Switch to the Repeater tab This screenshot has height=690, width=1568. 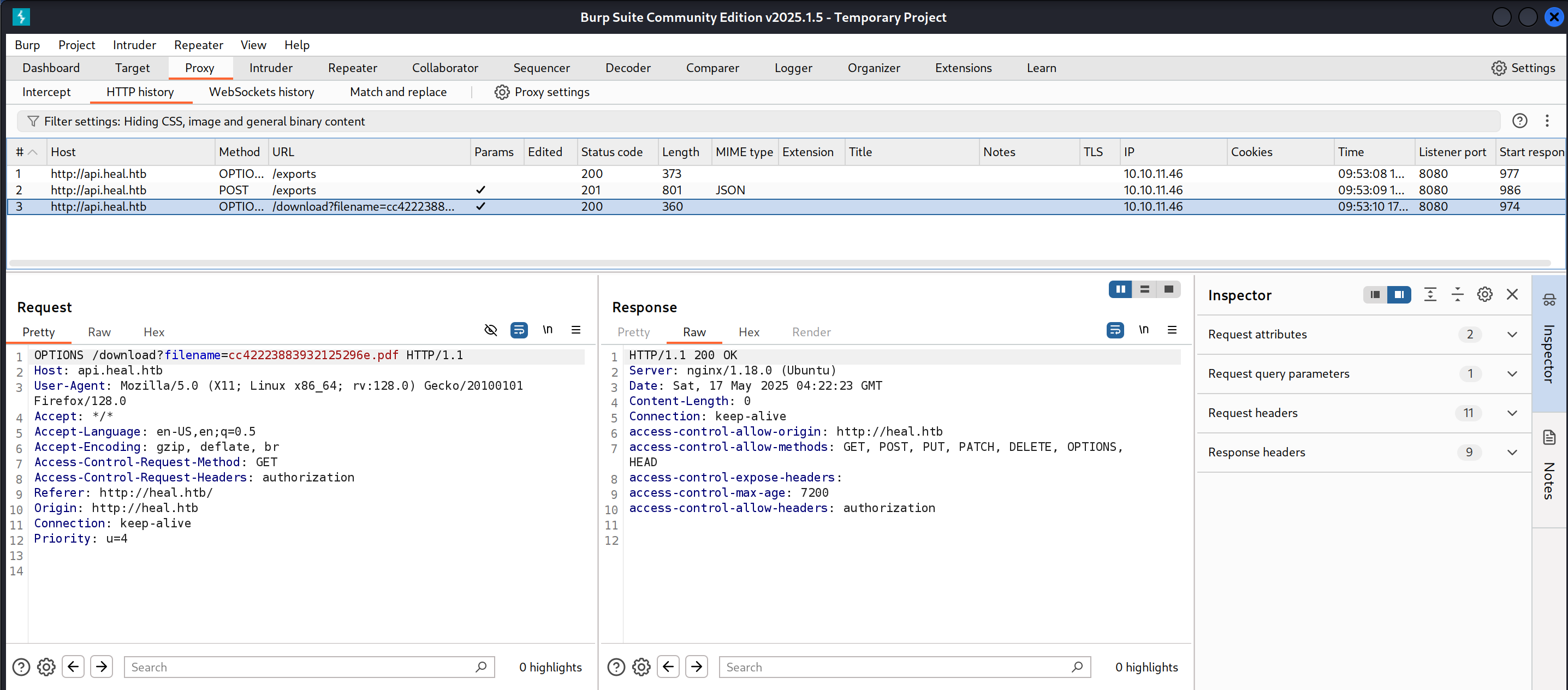(x=352, y=68)
